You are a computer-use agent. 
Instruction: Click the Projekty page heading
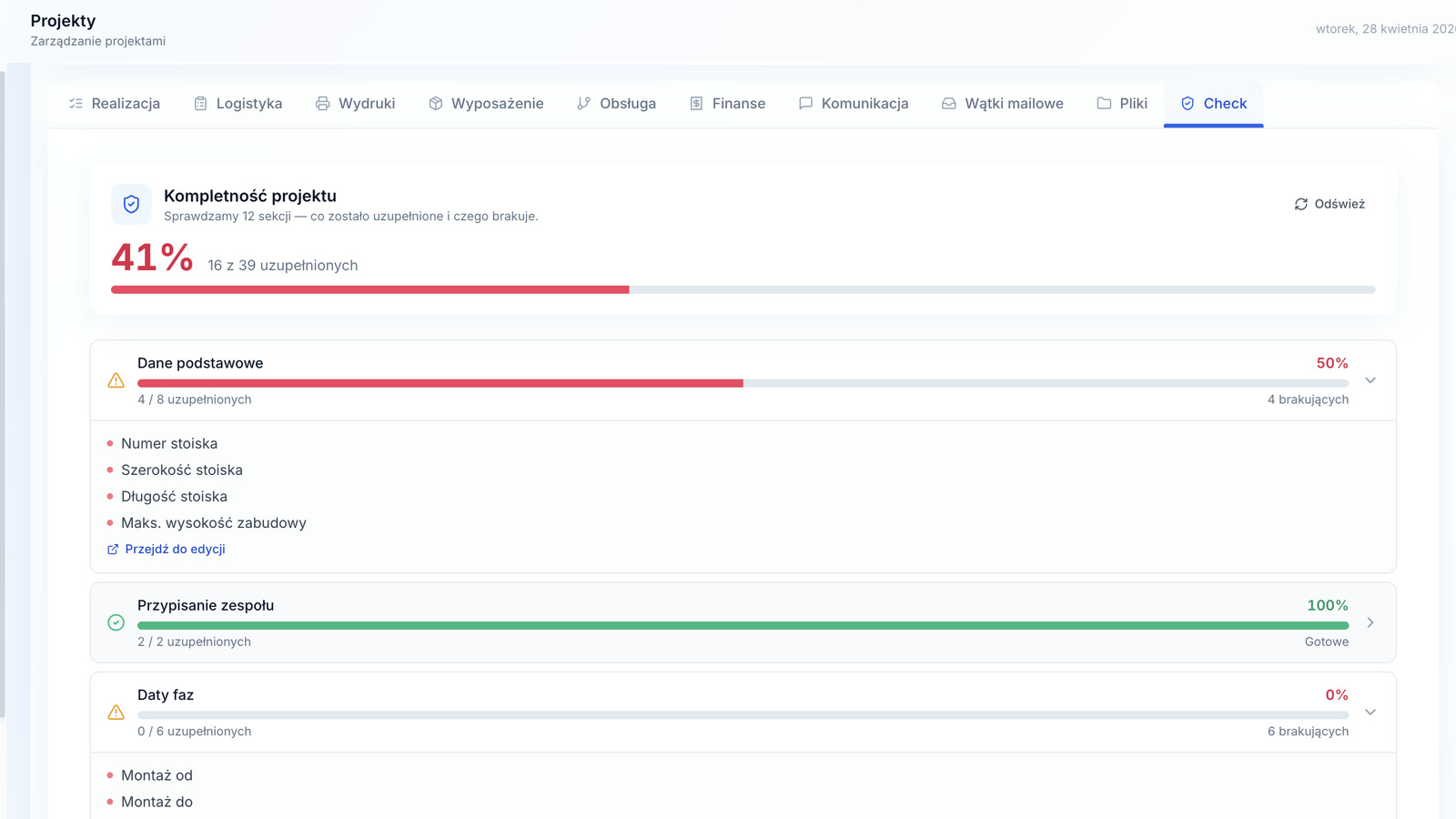pyautogui.click(x=63, y=21)
